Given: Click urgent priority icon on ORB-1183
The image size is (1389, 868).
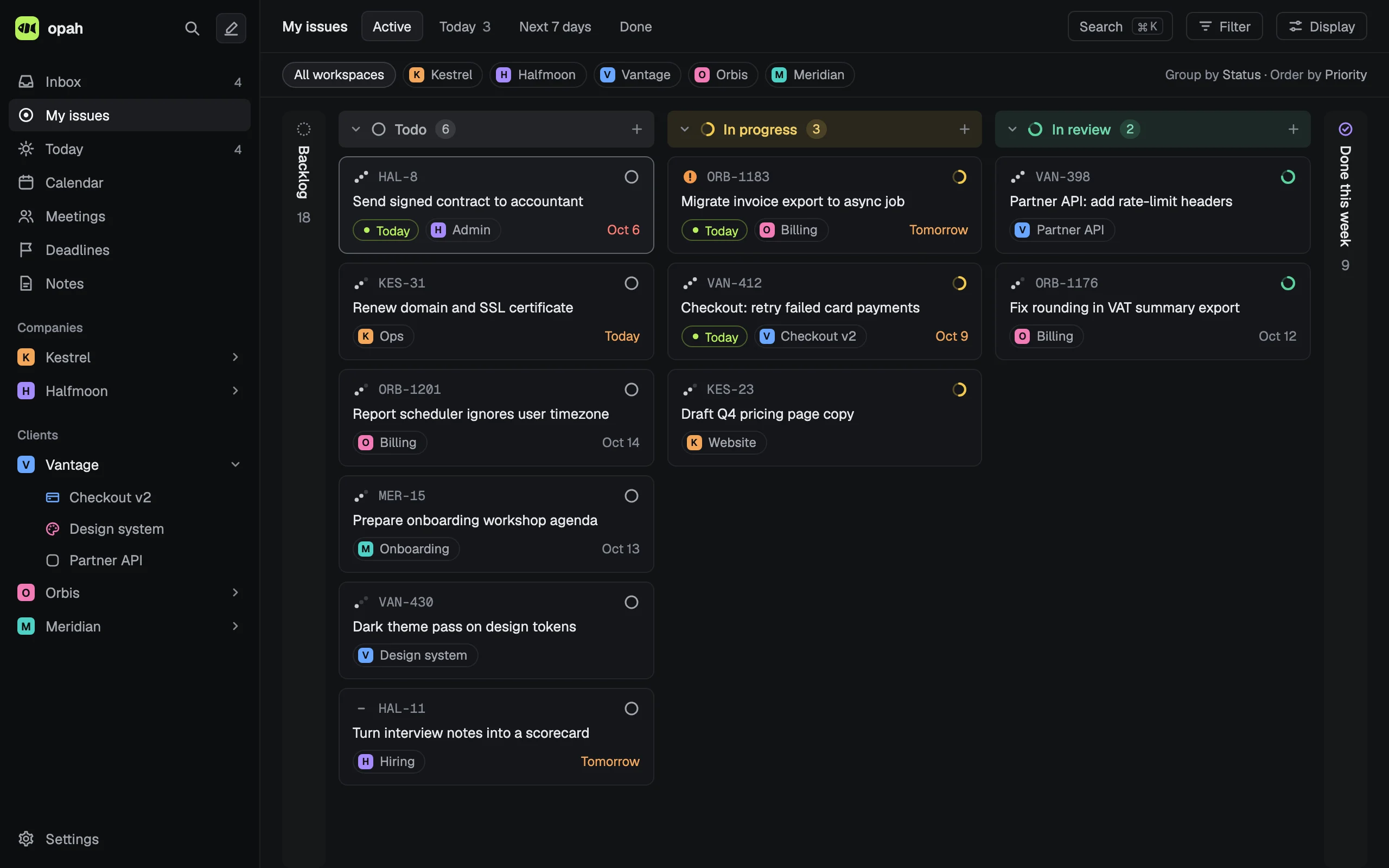Looking at the screenshot, I should 689,177.
